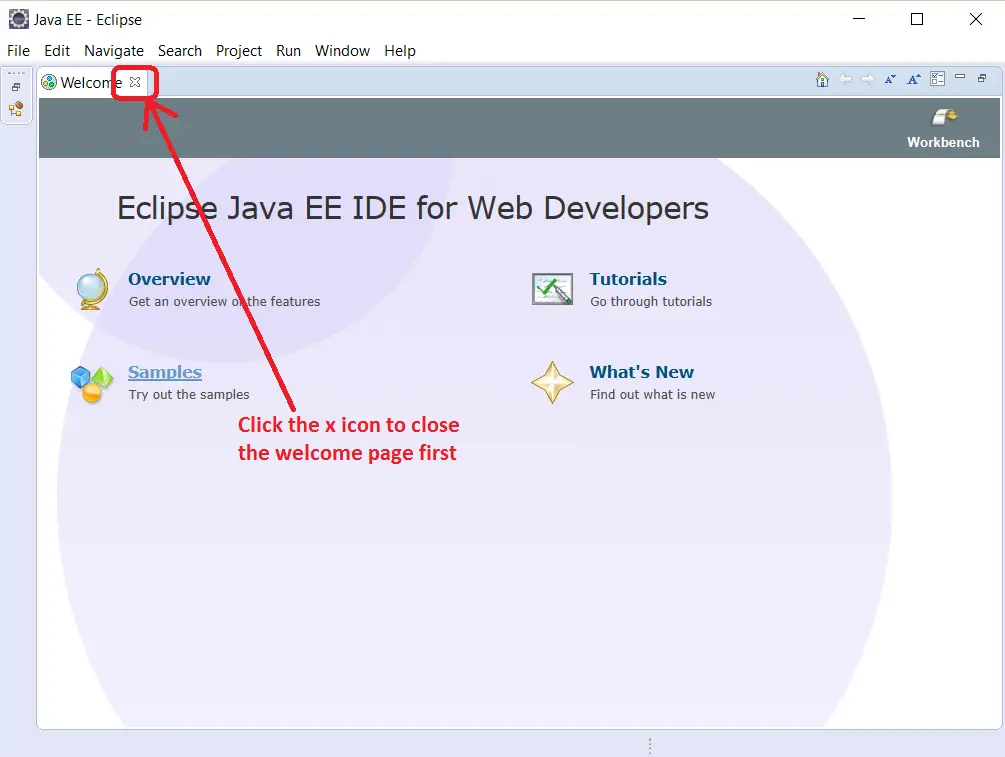This screenshot has height=757, width=1005.
Task: Open the Help menu
Action: click(400, 51)
